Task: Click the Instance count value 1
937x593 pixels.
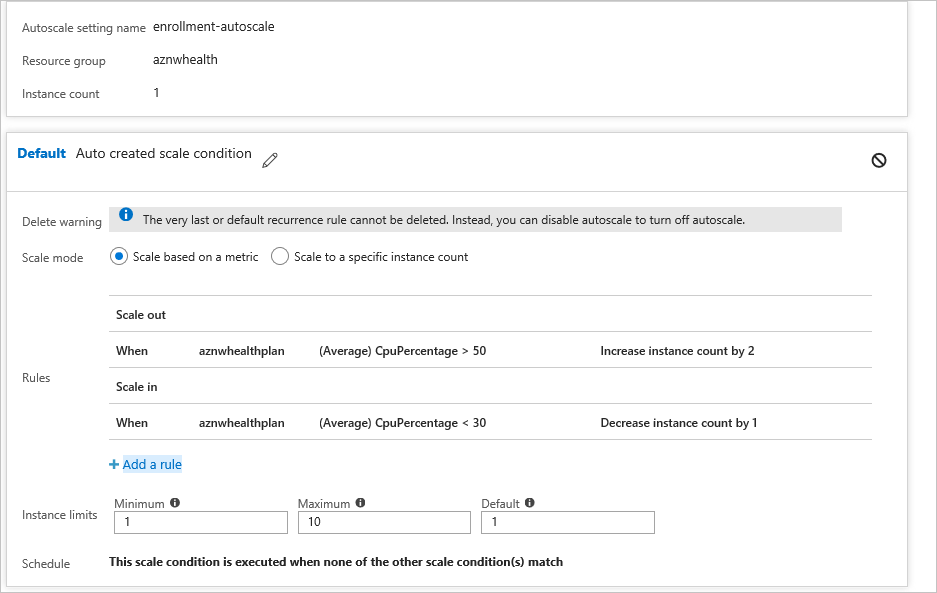Action: 157,93
